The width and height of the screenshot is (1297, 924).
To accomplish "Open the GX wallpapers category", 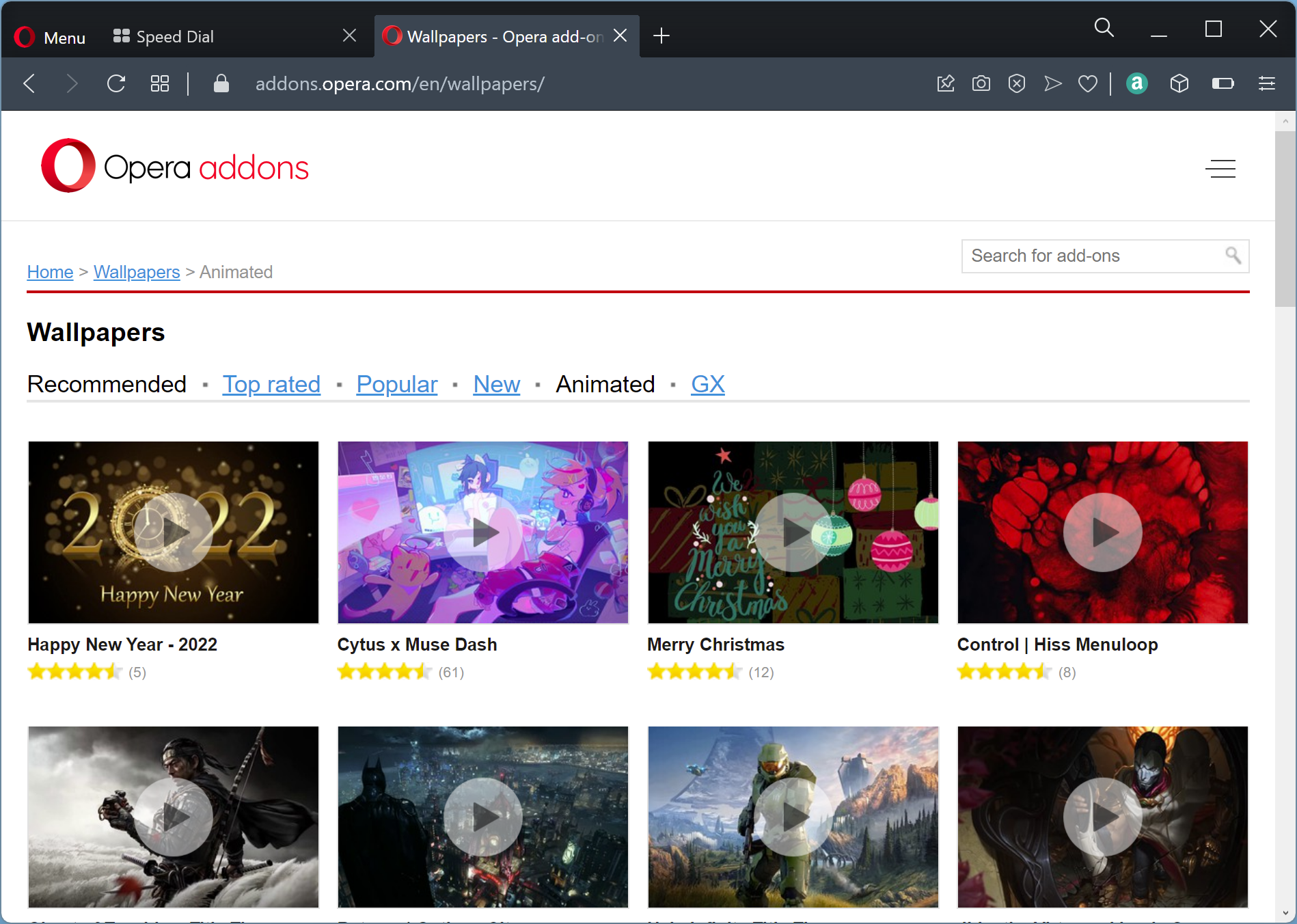I will tap(707, 384).
